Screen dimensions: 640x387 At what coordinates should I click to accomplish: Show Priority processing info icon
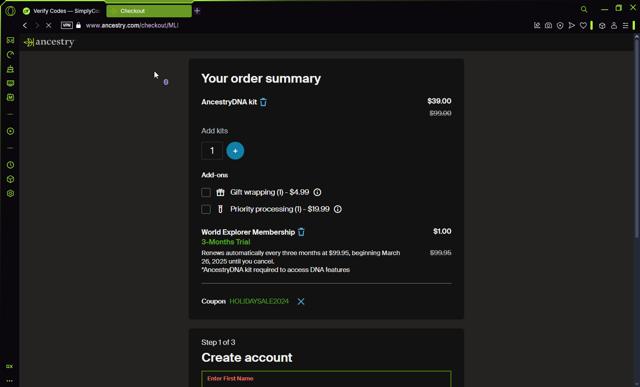click(338, 209)
